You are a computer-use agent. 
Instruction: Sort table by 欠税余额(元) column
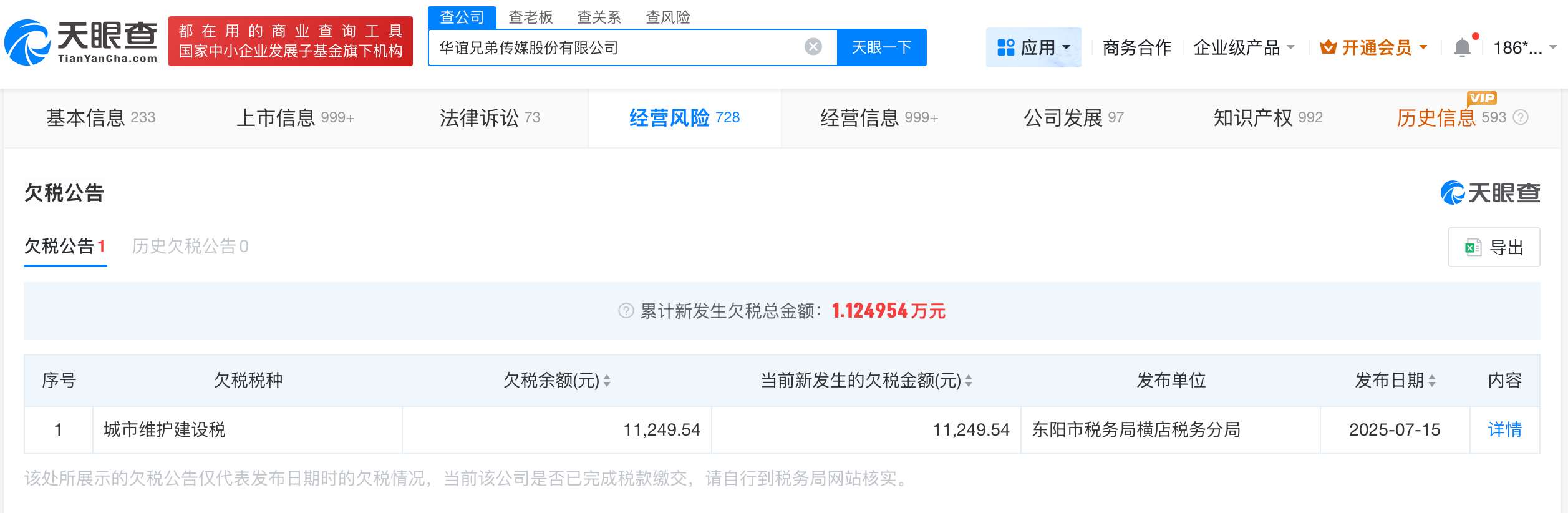[607, 381]
